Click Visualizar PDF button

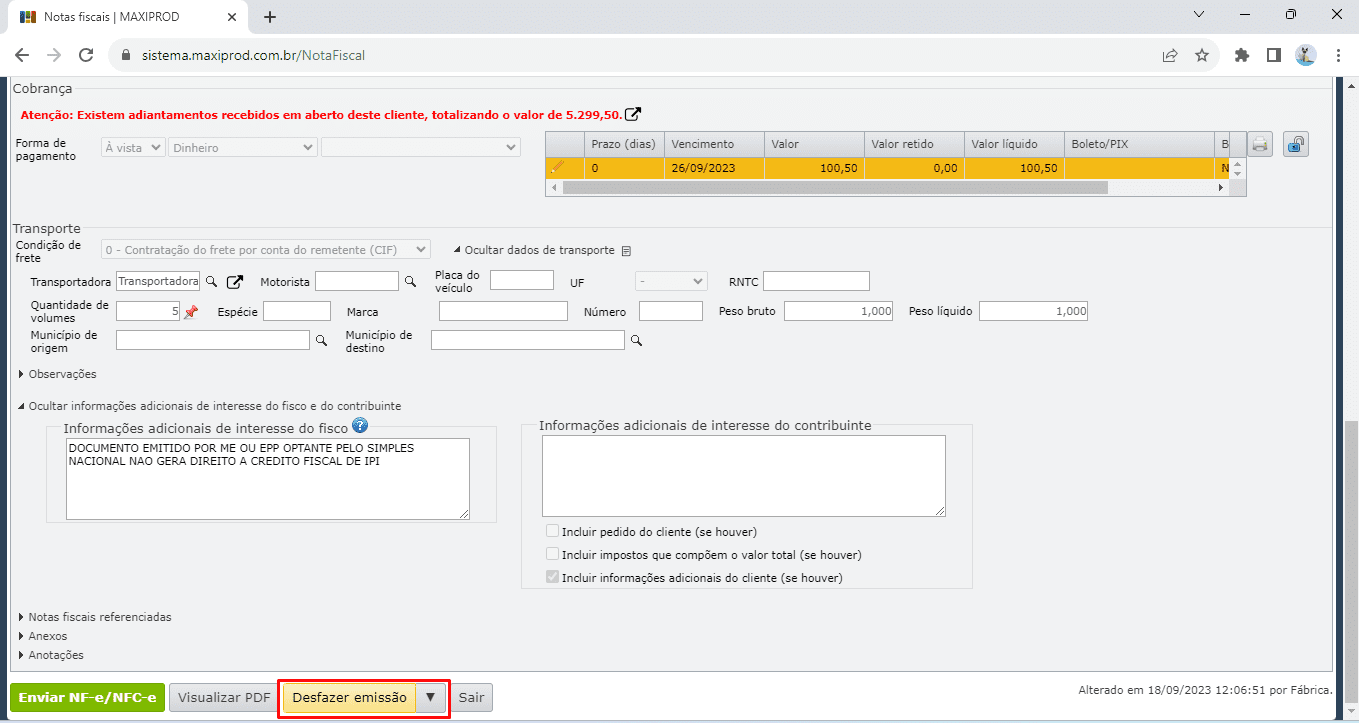[x=224, y=698]
